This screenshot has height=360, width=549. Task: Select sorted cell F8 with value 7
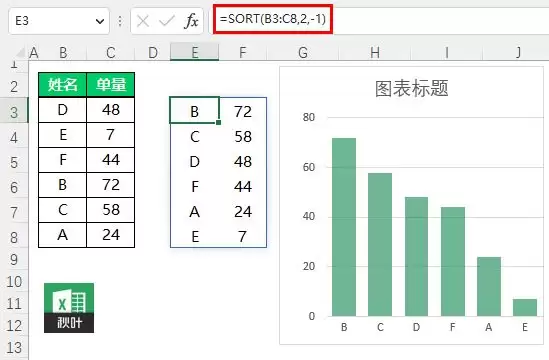click(243, 236)
